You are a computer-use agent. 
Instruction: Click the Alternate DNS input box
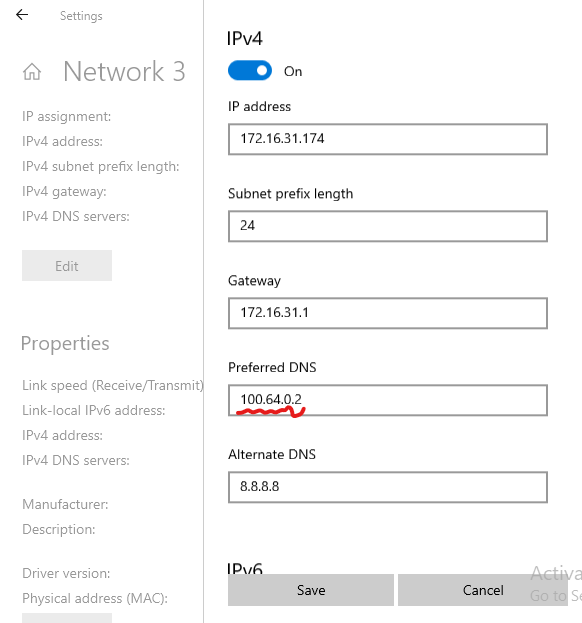(388, 487)
